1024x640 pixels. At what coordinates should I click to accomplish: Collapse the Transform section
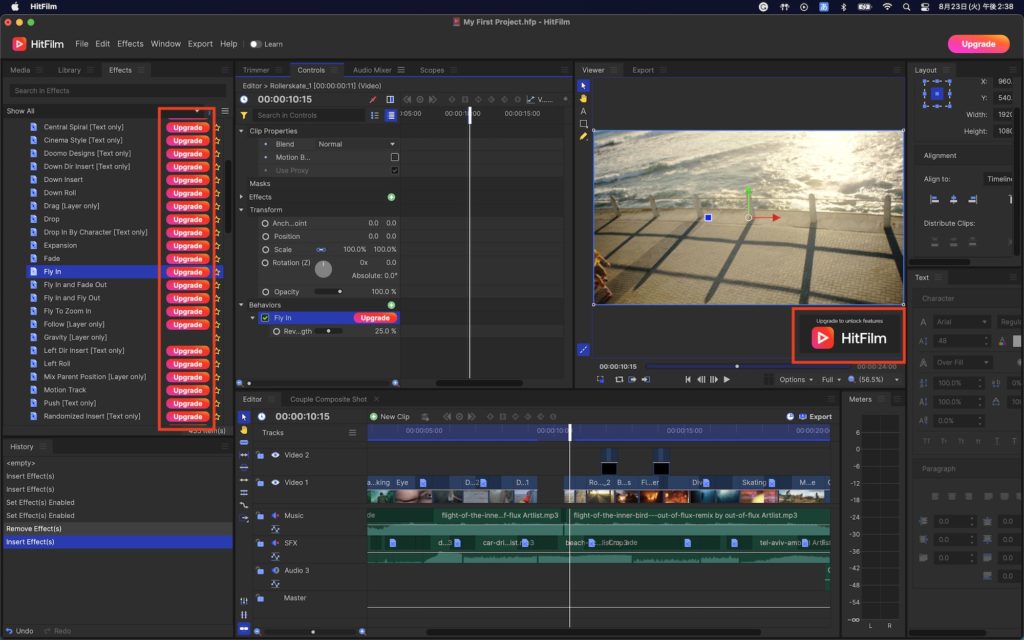point(242,210)
